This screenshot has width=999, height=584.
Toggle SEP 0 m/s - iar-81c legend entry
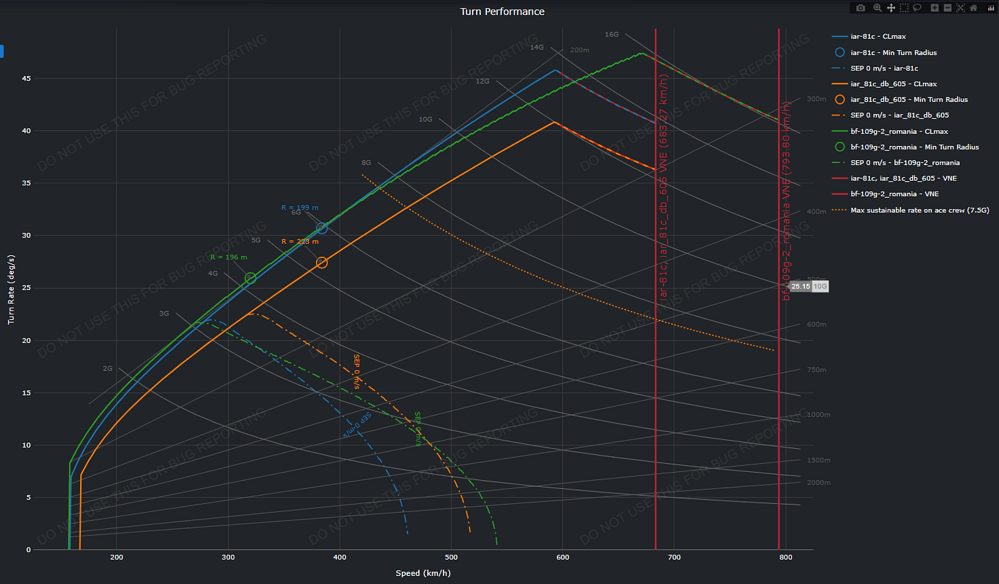[x=875, y=68]
